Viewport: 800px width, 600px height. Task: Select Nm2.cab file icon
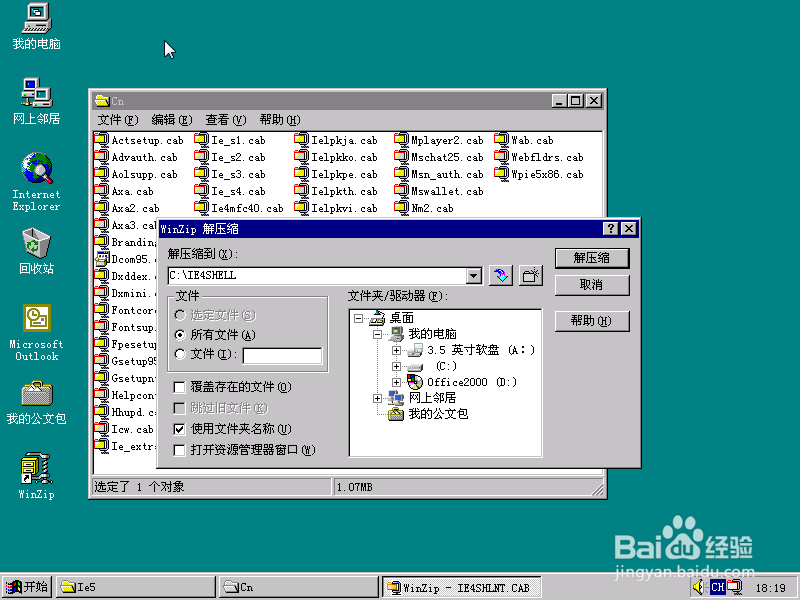(402, 208)
